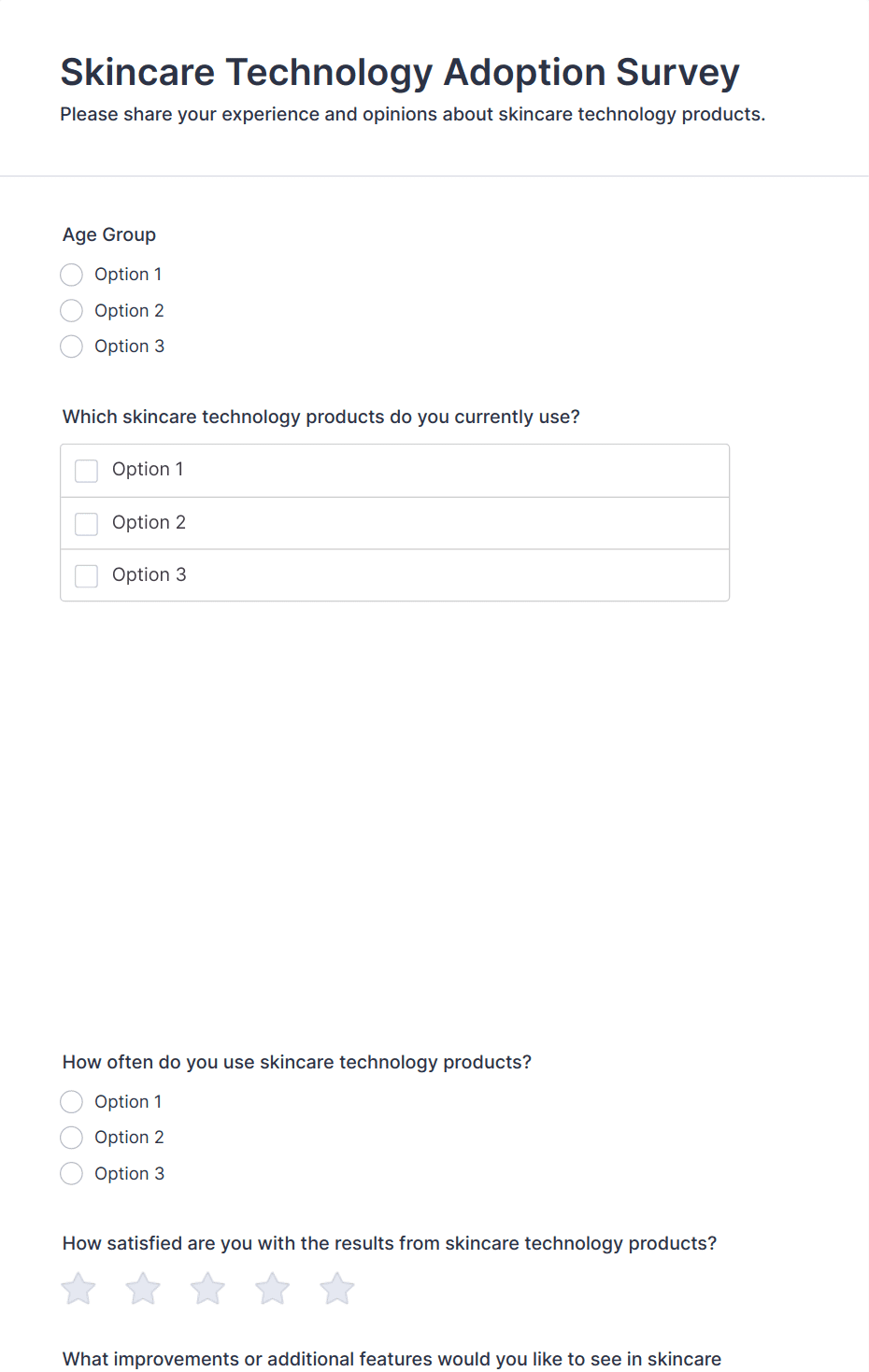
Task: Click the usage frequency question label
Action: [x=297, y=1062]
